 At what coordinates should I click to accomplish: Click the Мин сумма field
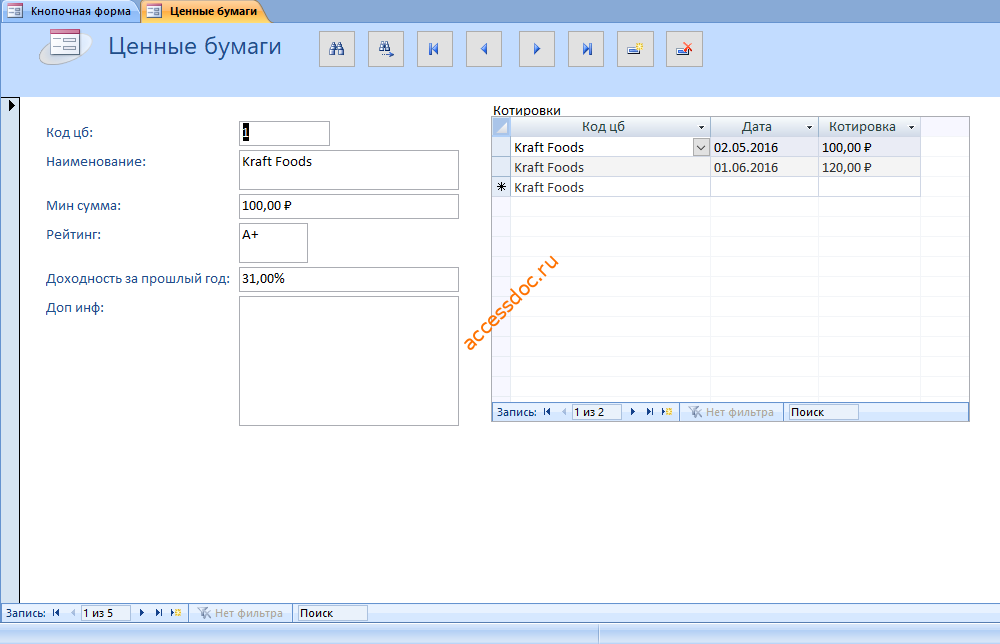point(349,207)
